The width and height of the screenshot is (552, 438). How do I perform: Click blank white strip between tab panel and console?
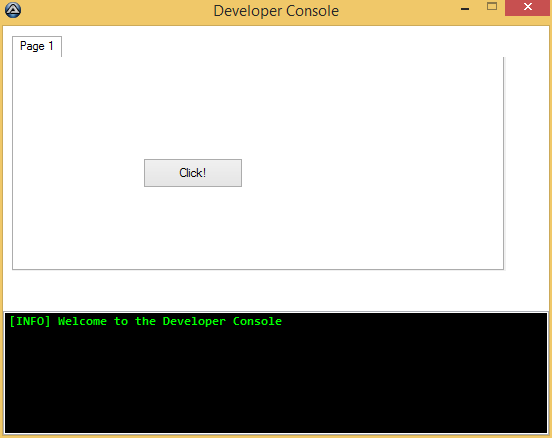click(x=276, y=290)
